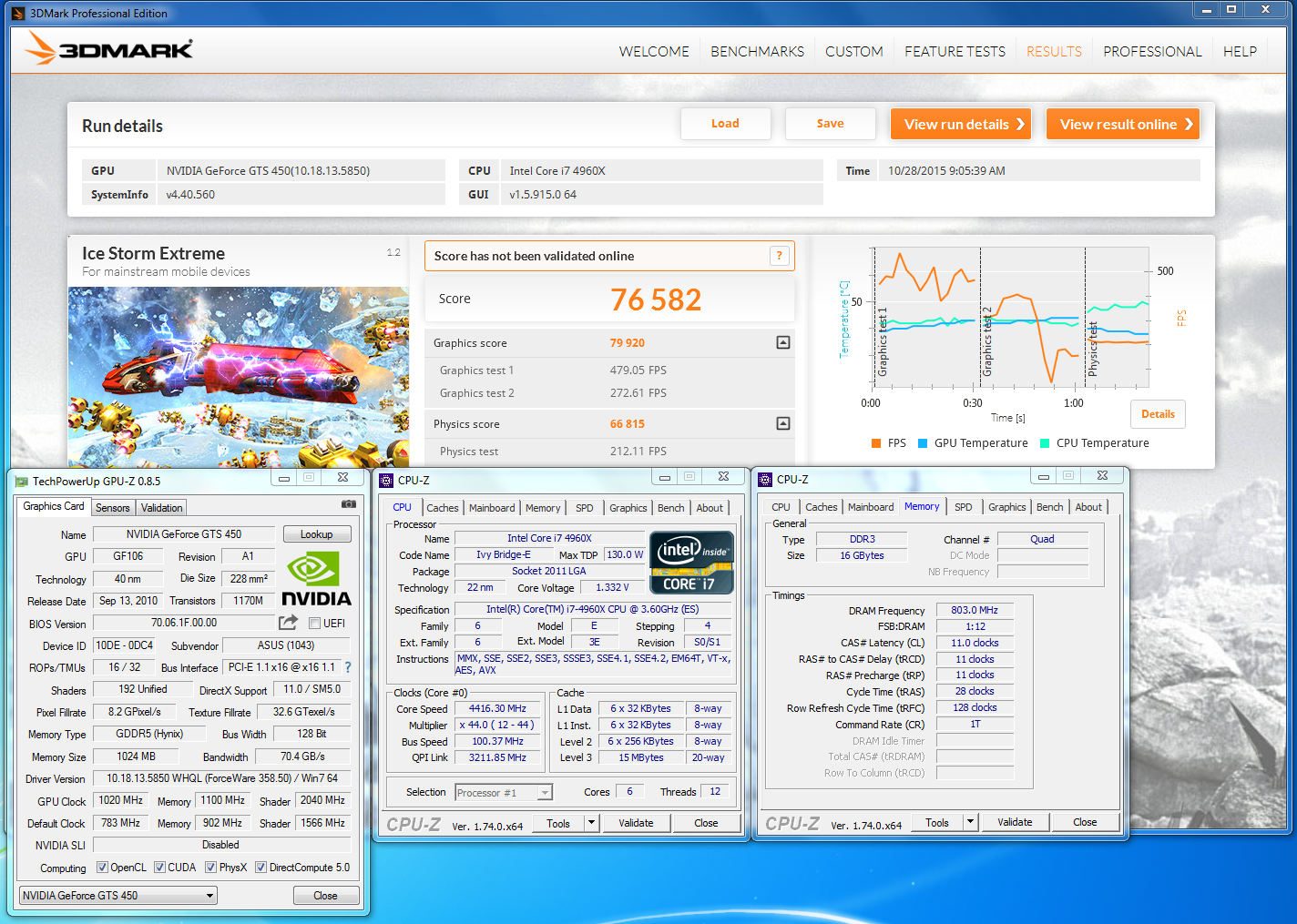
Task: Click the 3DMark logo in the header
Action: (x=109, y=48)
